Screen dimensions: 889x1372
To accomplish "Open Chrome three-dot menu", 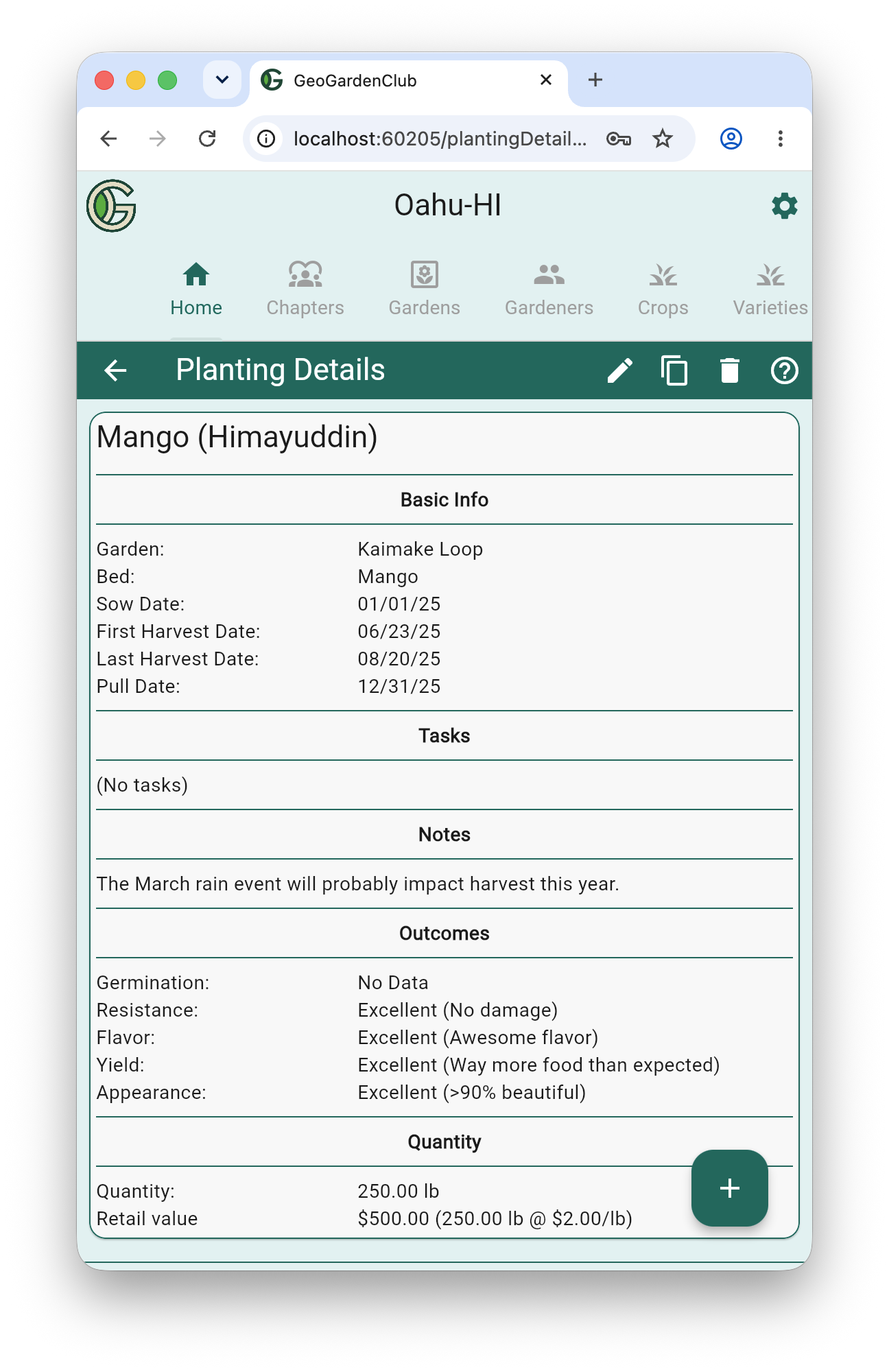I will (x=780, y=139).
